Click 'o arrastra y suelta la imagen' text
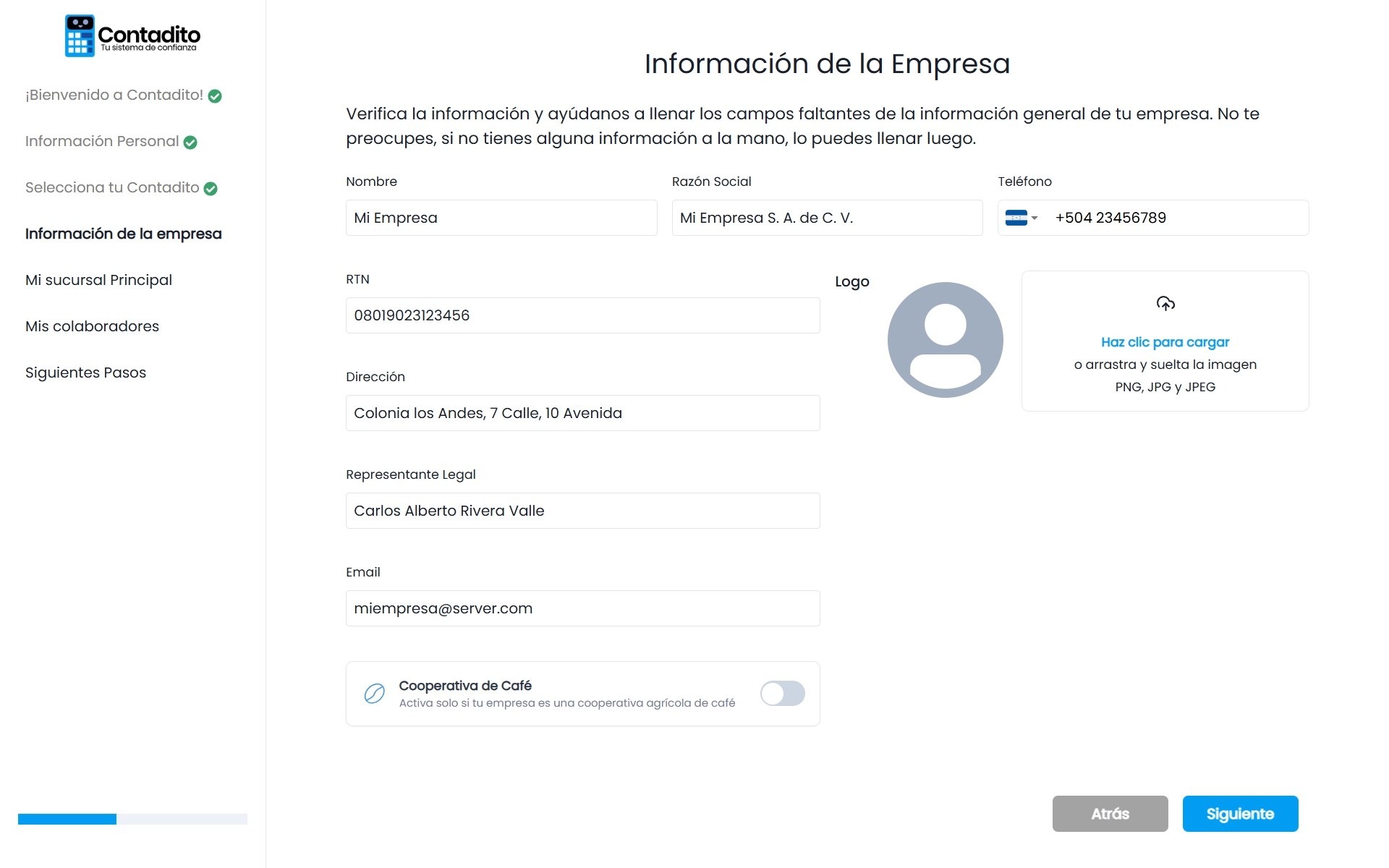 coord(1165,365)
